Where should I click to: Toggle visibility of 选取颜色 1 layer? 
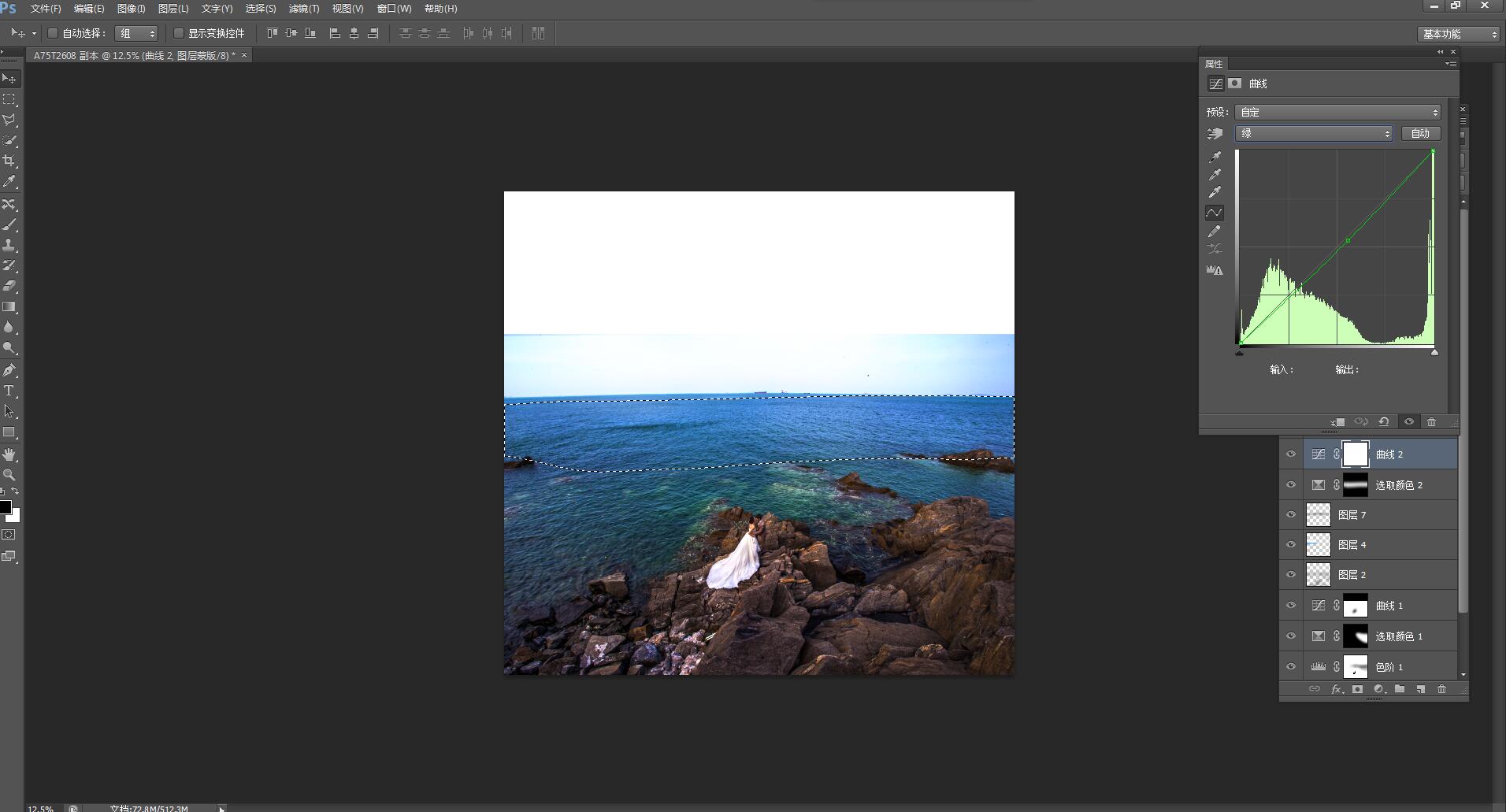(1291, 636)
